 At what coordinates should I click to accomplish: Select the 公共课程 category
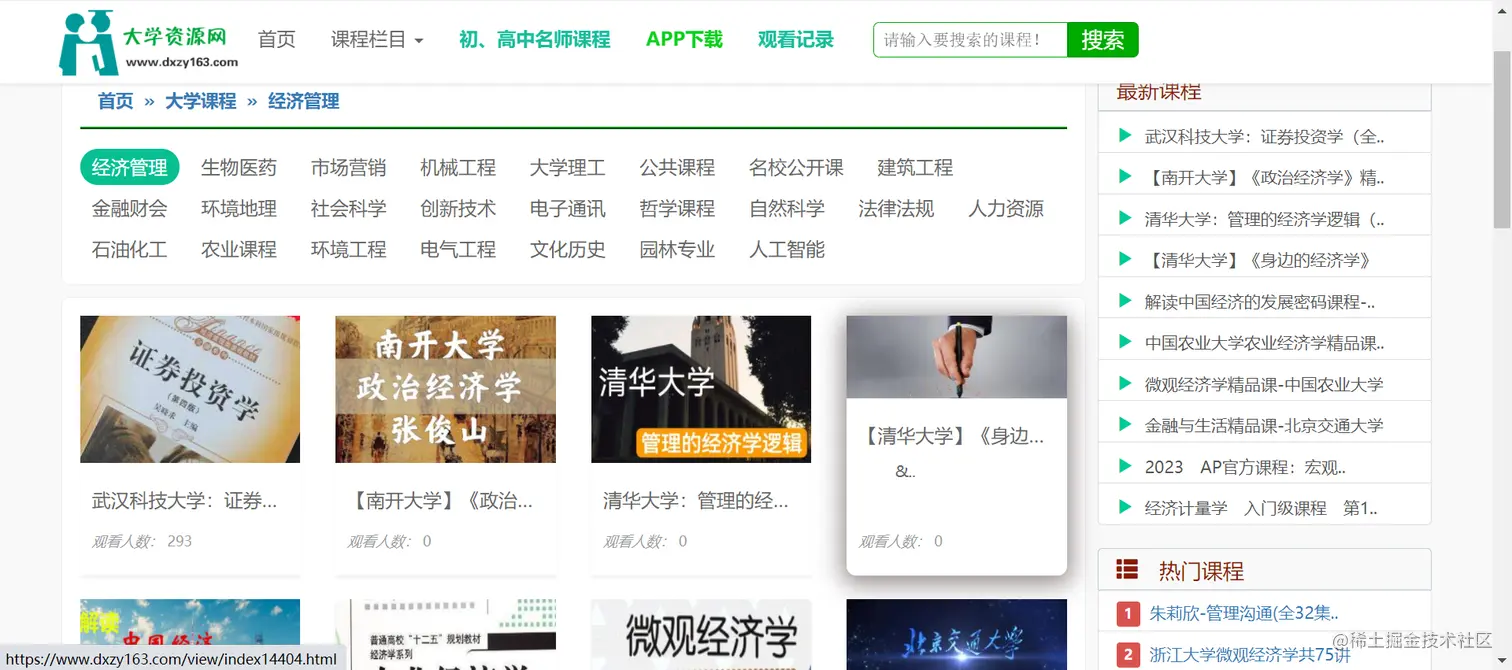click(x=677, y=167)
